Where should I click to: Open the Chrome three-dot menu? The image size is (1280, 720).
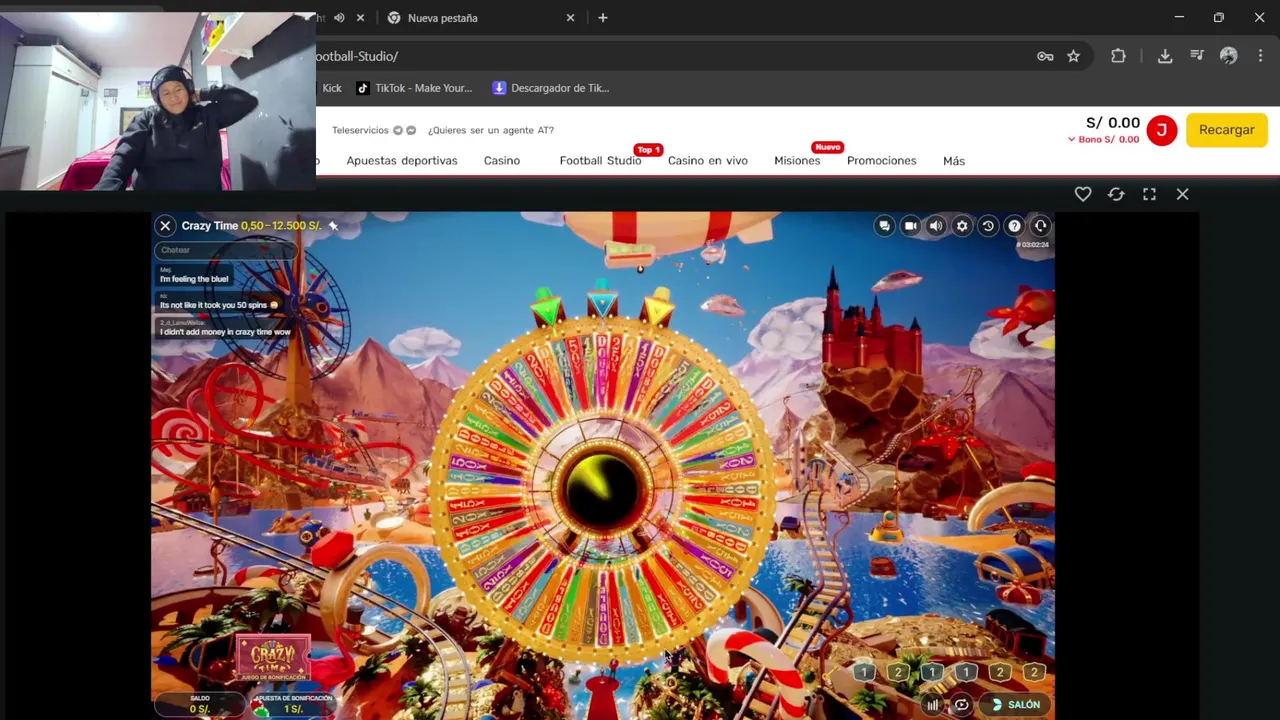tap(1260, 56)
